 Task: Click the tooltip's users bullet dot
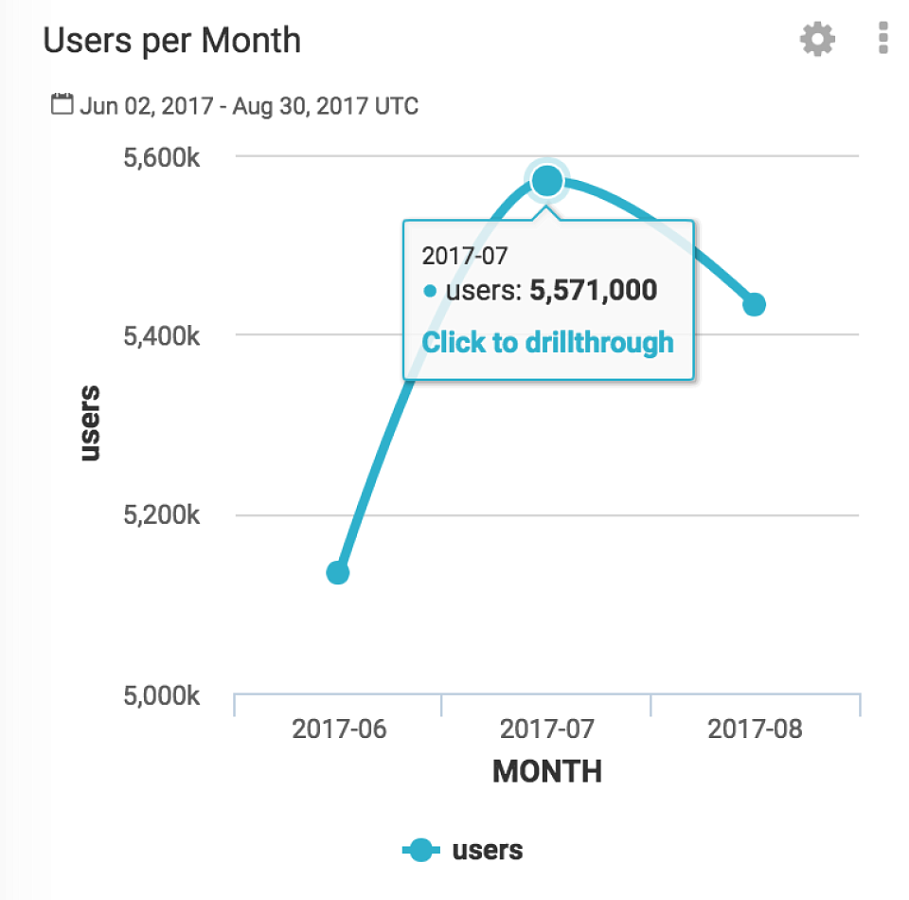tap(430, 291)
